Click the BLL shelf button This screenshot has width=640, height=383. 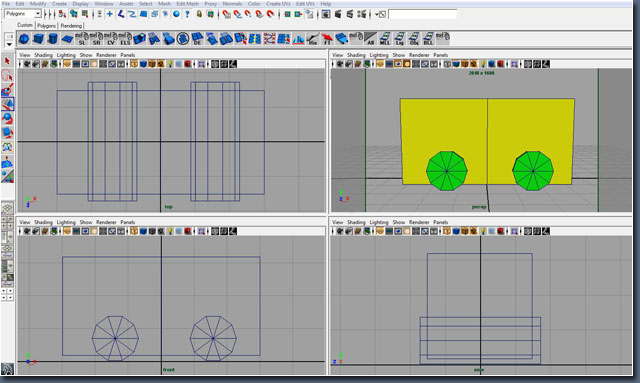tap(428, 39)
